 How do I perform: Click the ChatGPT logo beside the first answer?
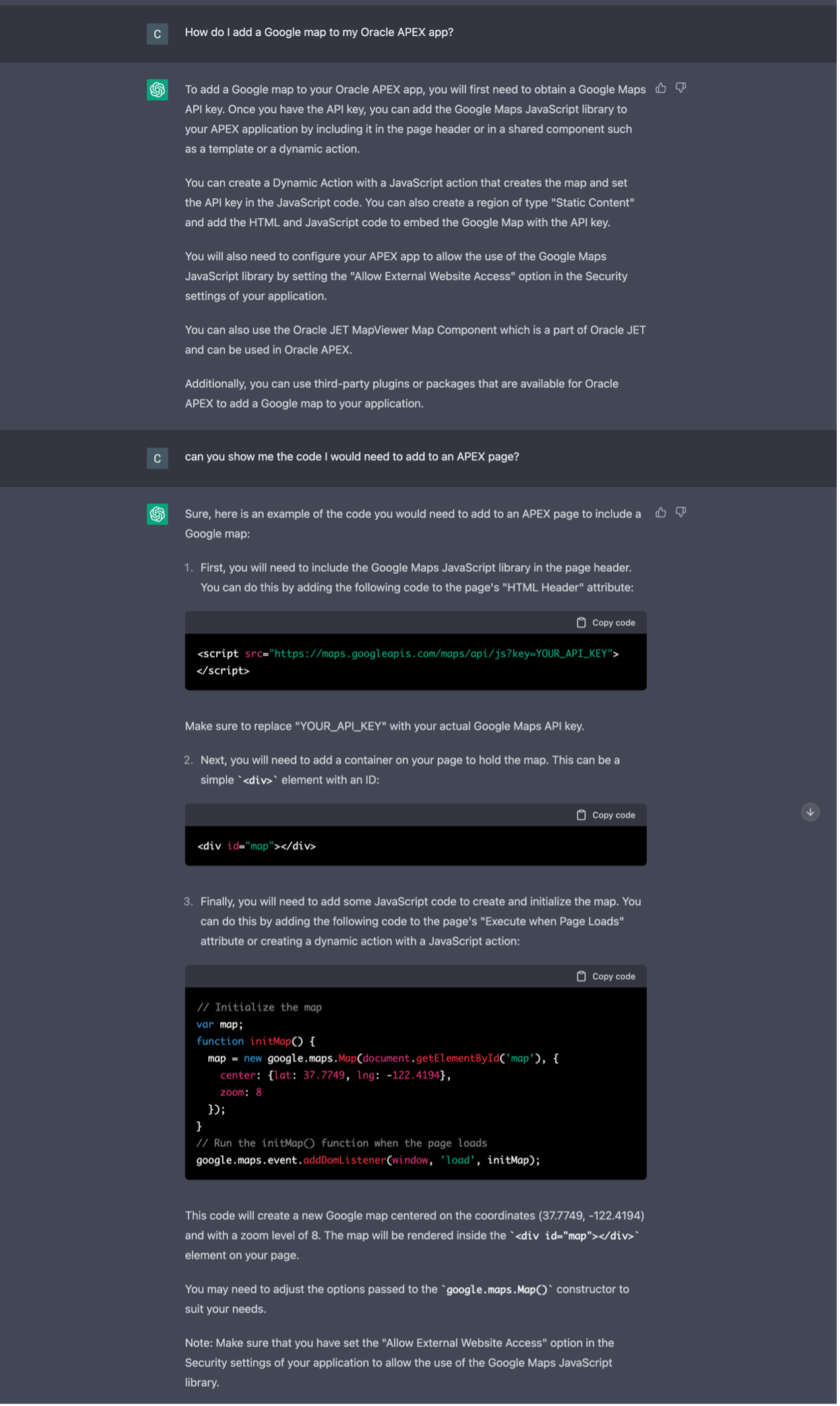157,90
